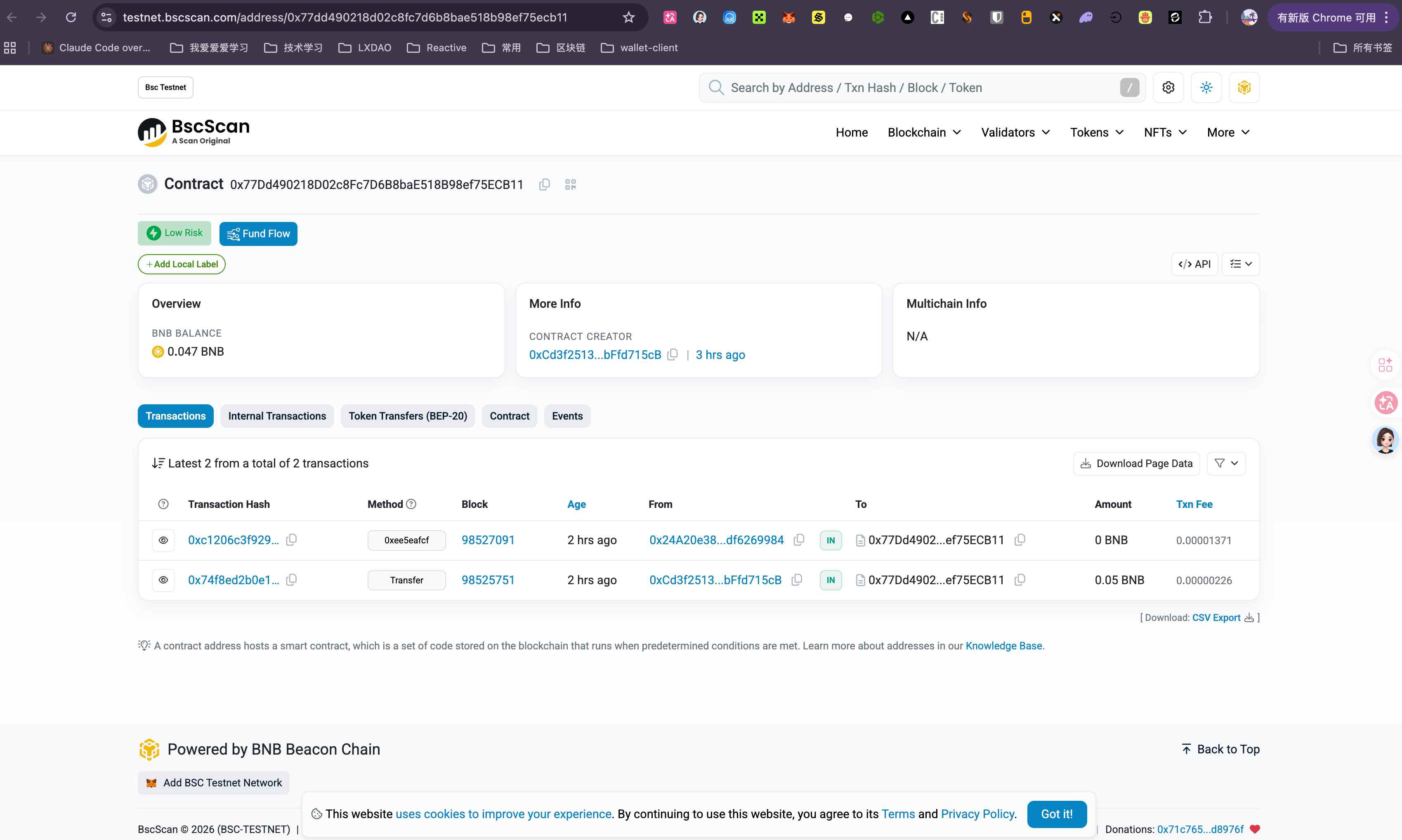This screenshot has height=840, width=1402.
Task: Copy the contract creator address
Action: pos(673,354)
